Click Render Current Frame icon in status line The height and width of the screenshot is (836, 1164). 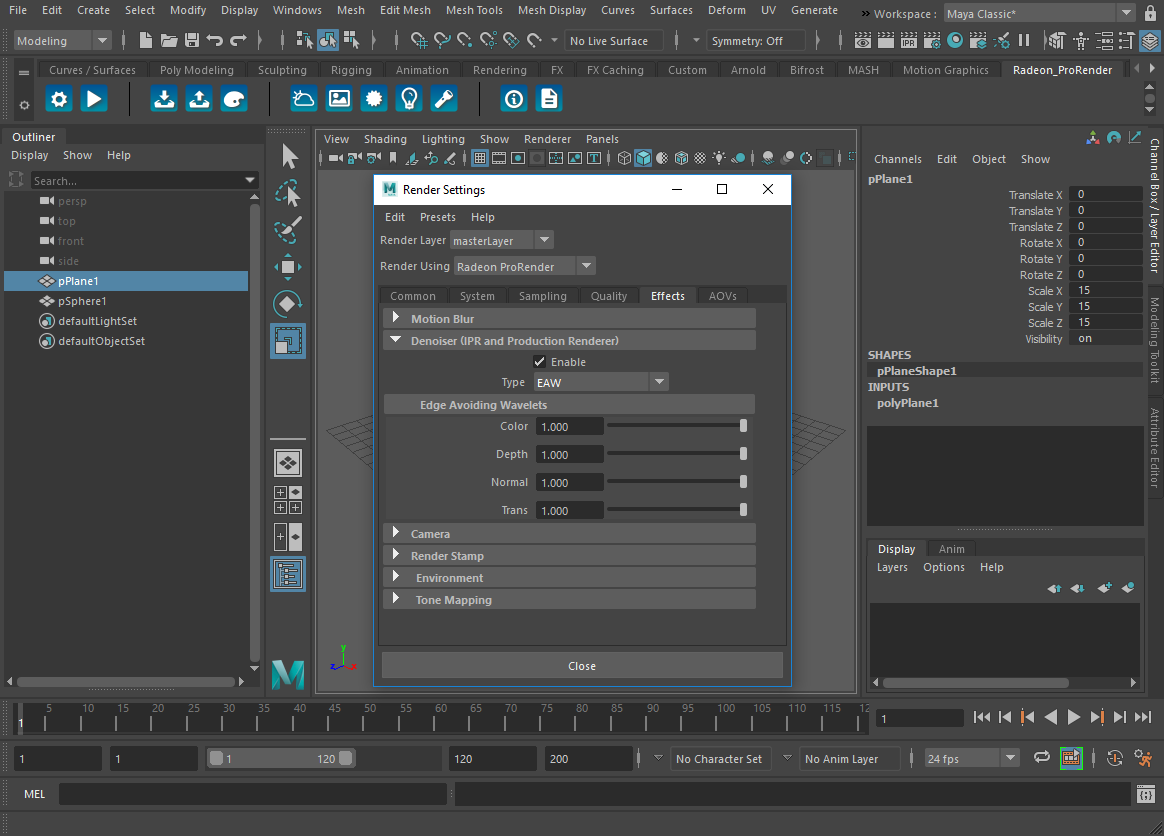coord(886,41)
